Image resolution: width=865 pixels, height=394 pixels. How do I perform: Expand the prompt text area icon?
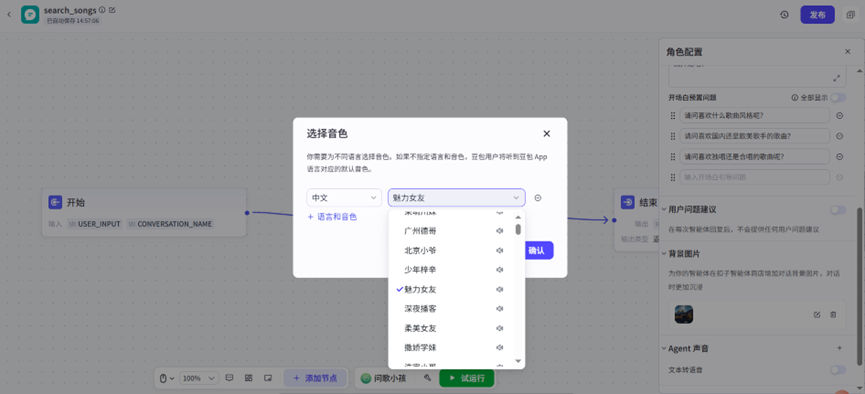tap(837, 78)
